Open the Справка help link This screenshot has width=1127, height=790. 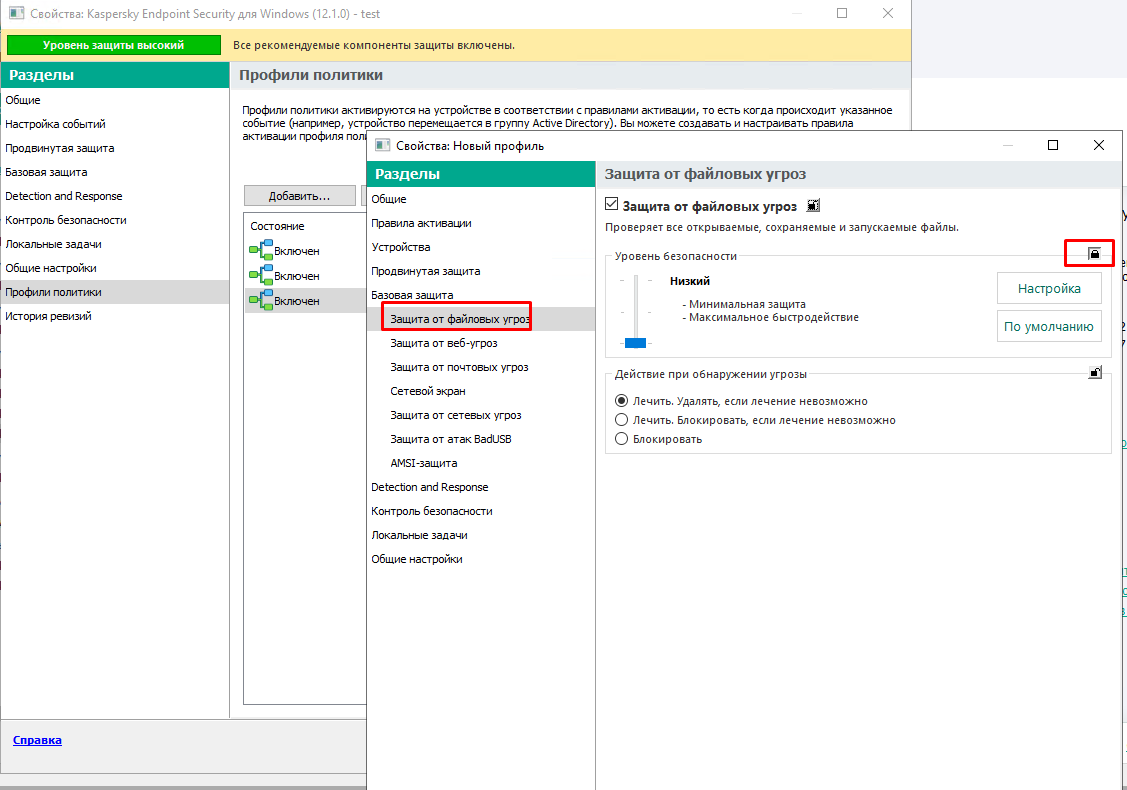pyautogui.click(x=37, y=740)
